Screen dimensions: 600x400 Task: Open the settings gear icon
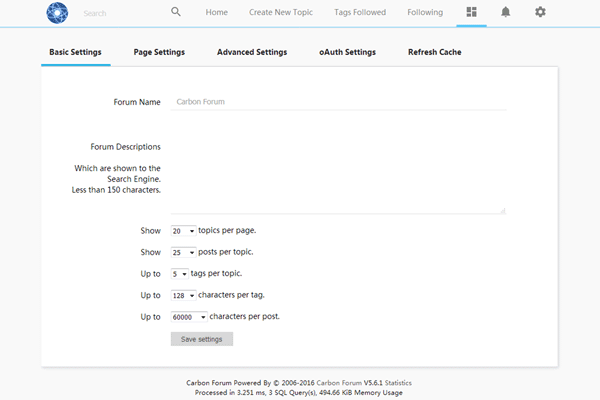(x=540, y=12)
